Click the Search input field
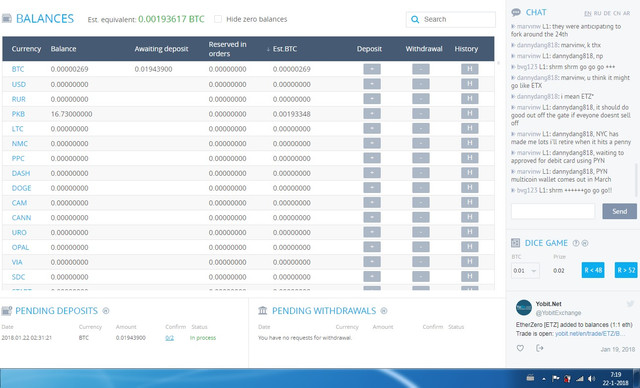Viewport: 640px width, 388px height. coord(451,19)
